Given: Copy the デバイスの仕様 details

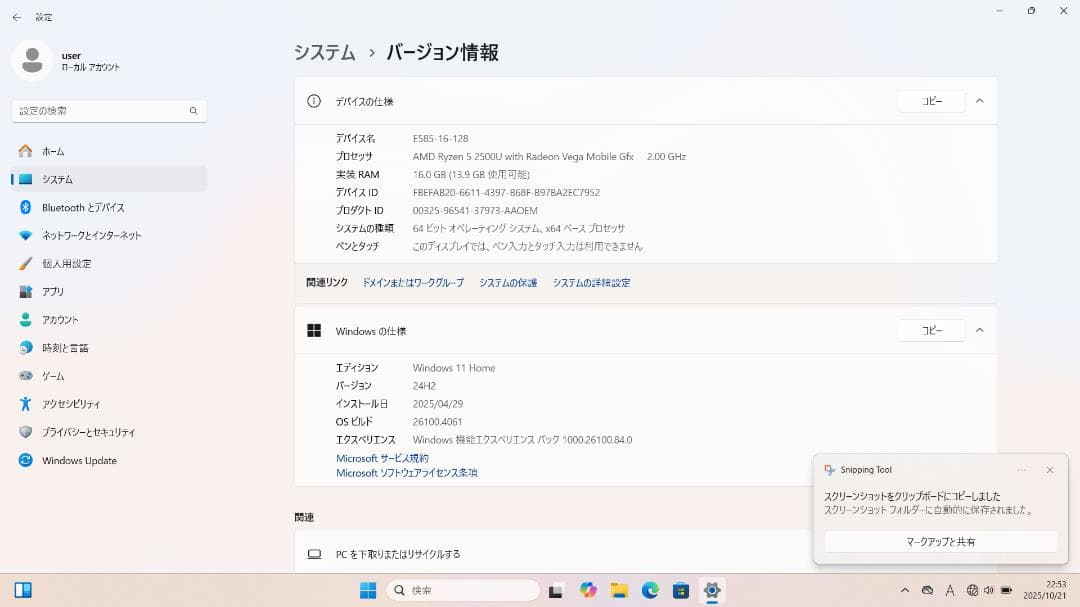Looking at the screenshot, I should [931, 101].
